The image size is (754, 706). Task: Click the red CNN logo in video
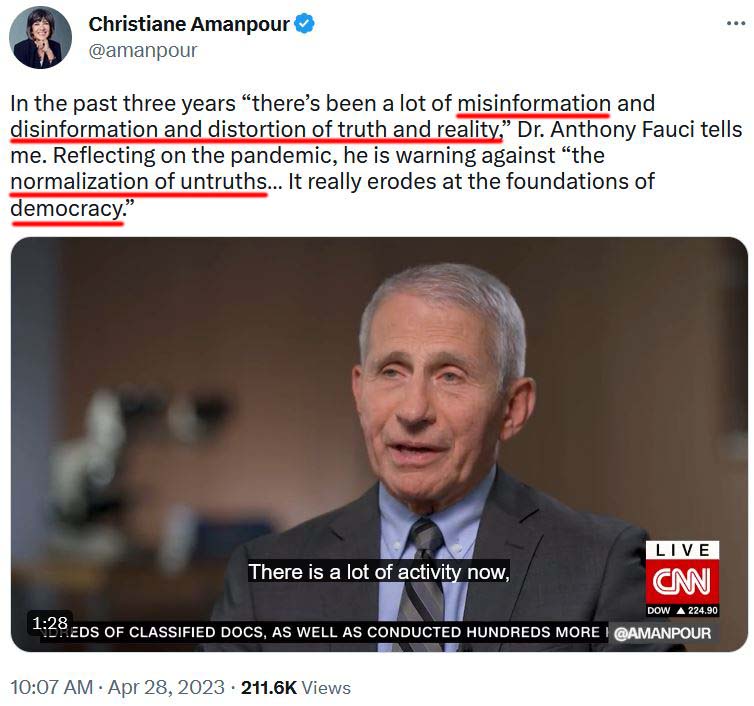(x=682, y=581)
